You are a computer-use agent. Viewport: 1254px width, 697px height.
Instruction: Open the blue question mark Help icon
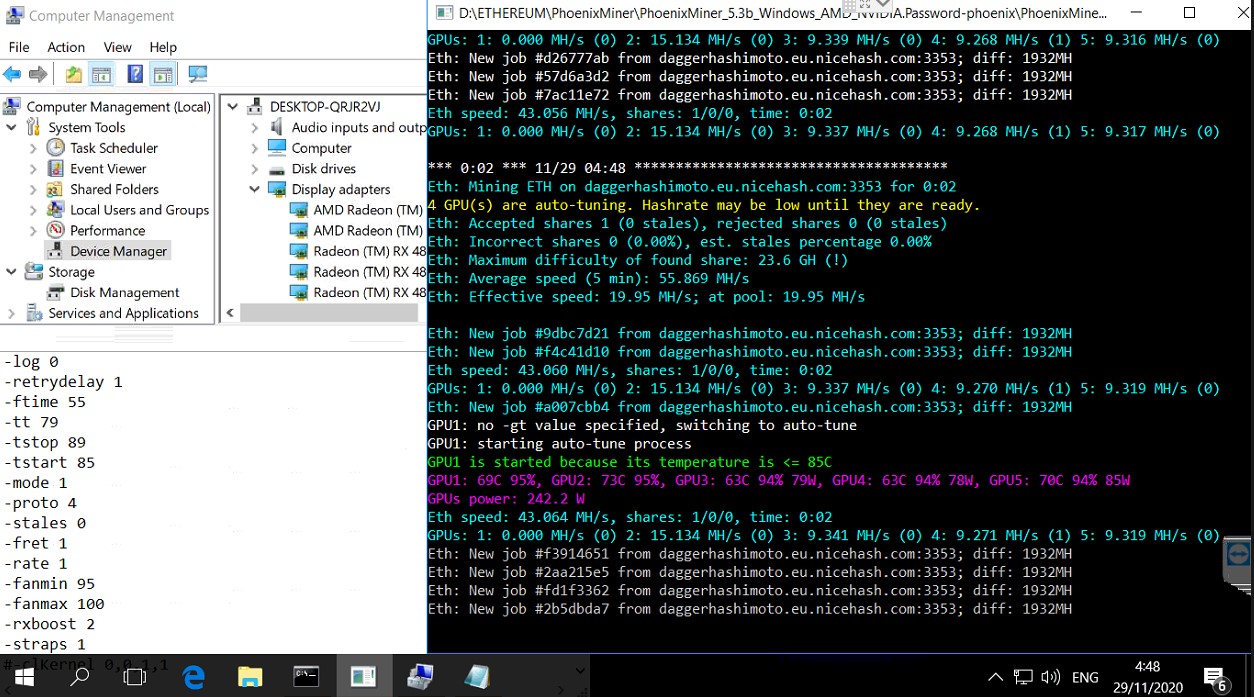(x=135, y=75)
